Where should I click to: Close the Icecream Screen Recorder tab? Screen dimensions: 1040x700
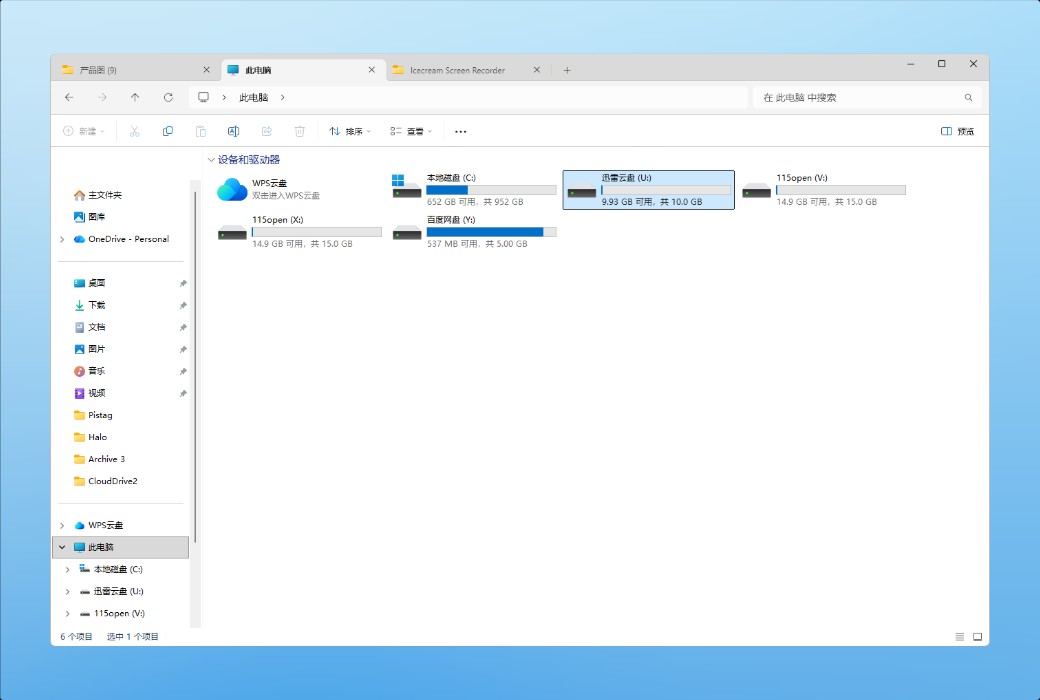point(537,70)
